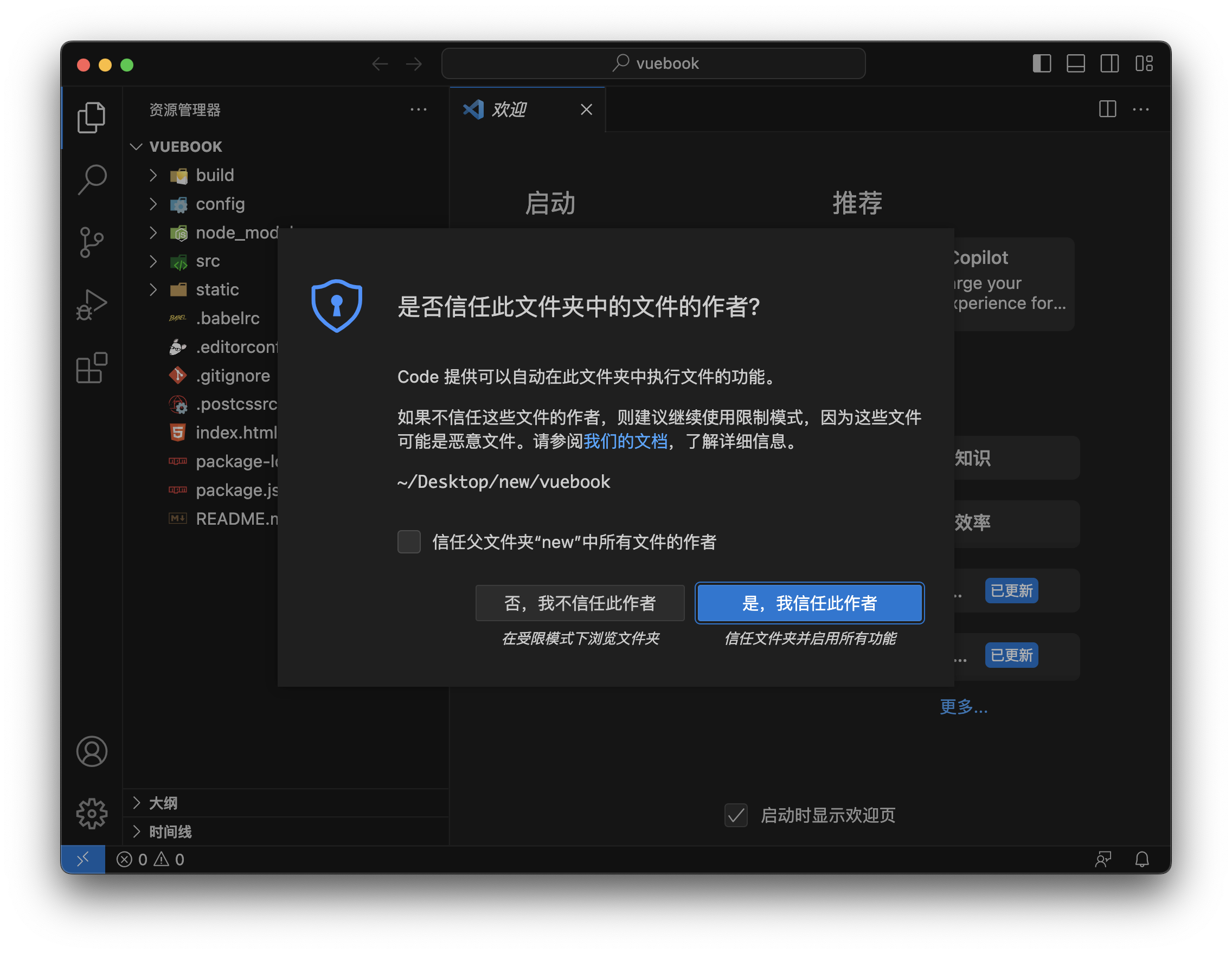The width and height of the screenshot is (1232, 954).
Task: Open the Run and Debug view
Action: [92, 305]
